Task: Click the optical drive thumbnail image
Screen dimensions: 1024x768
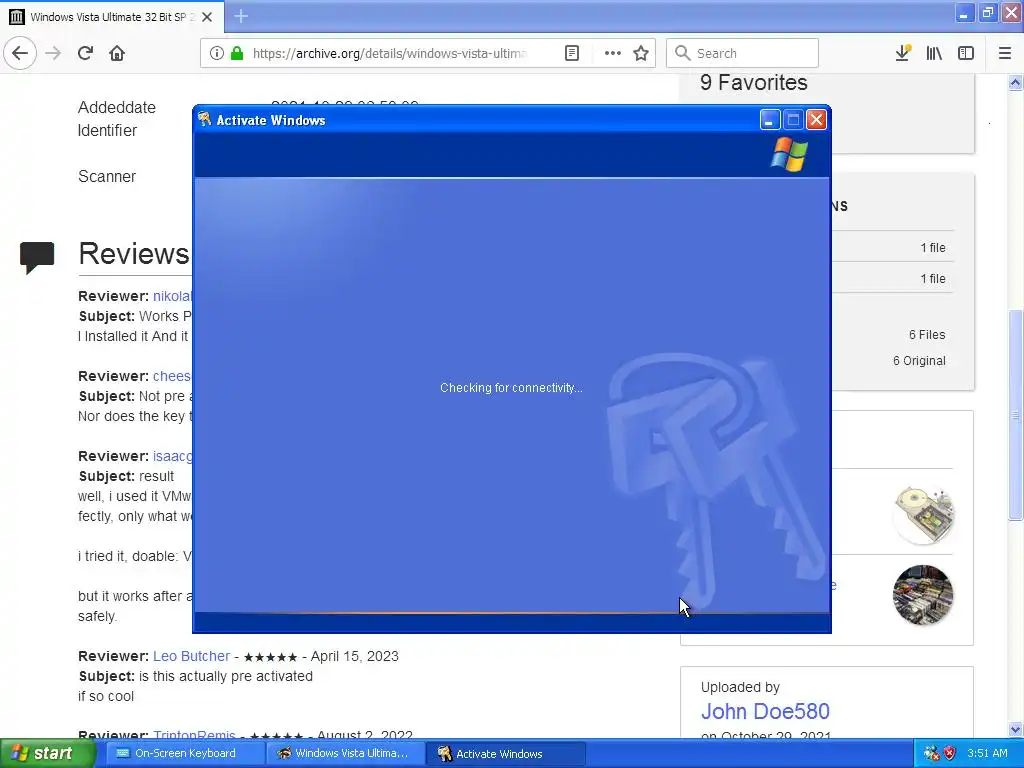Action: pos(923,515)
